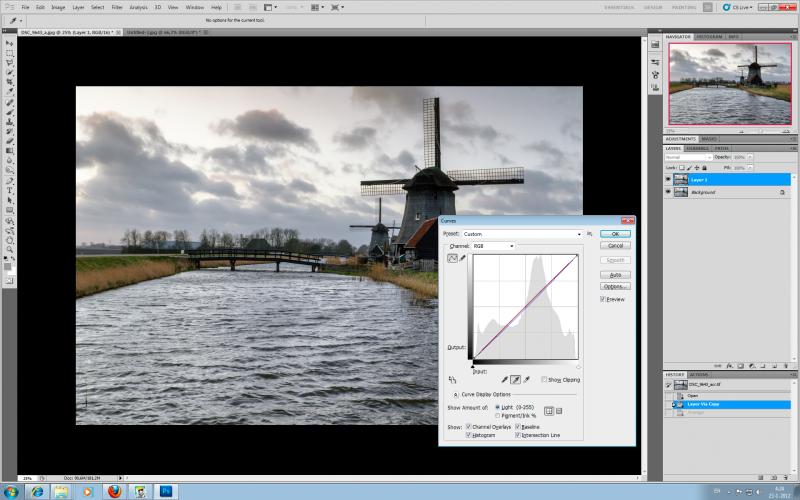Pick the white point eyedropper in Curves

click(527, 380)
